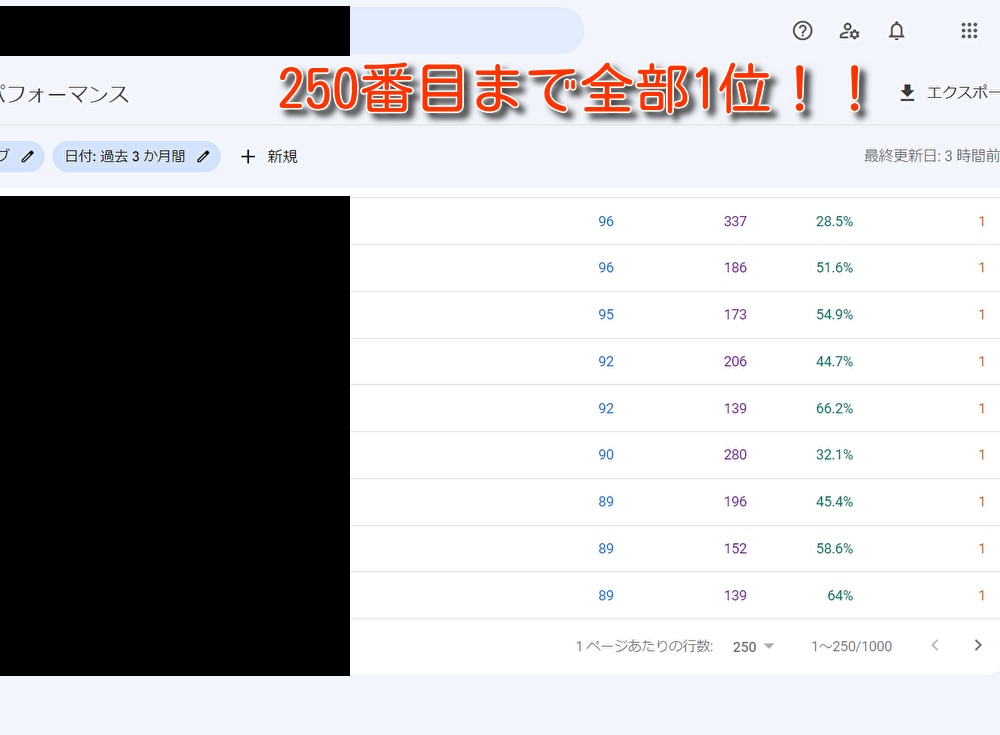
Task: Open the Google apps grid
Action: click(969, 31)
